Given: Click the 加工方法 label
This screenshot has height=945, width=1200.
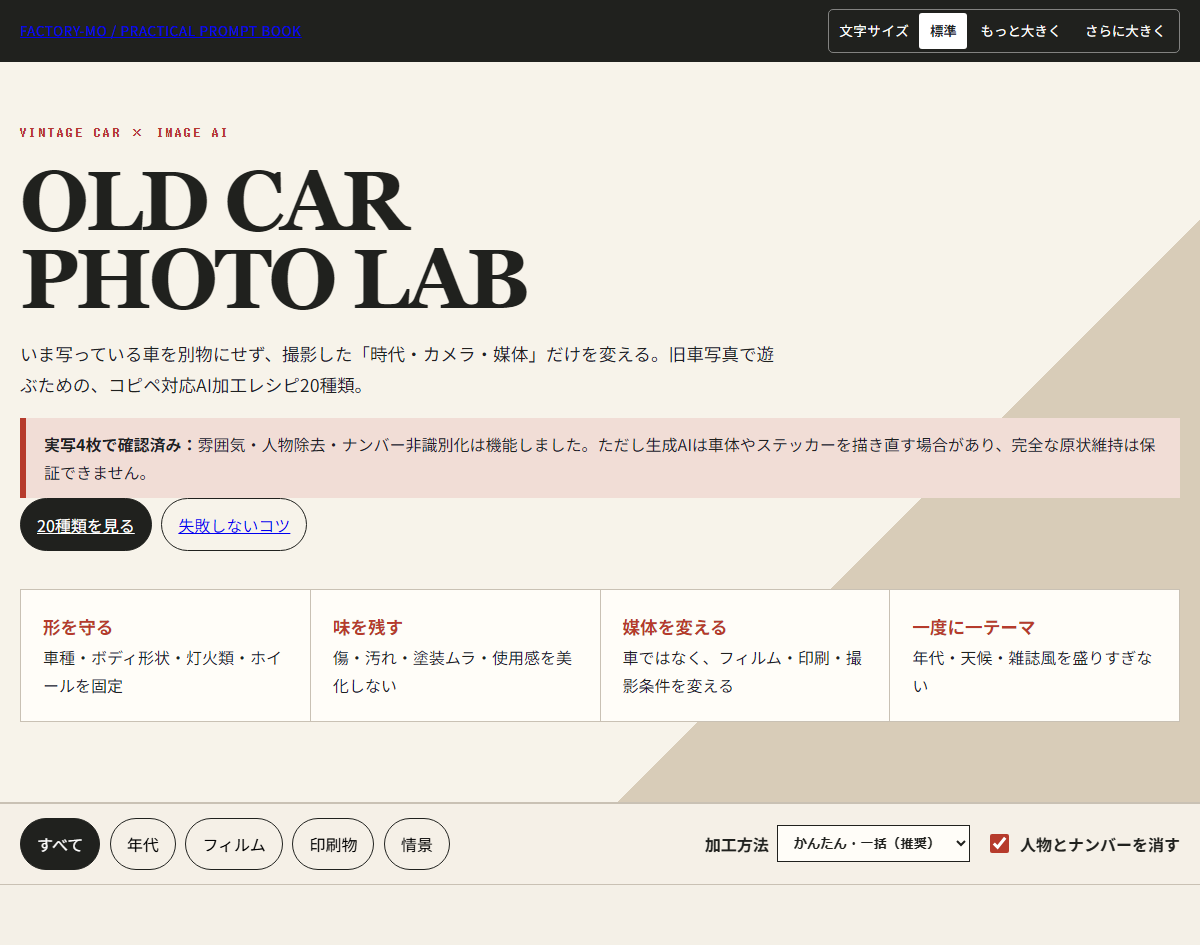Looking at the screenshot, I should (737, 844).
